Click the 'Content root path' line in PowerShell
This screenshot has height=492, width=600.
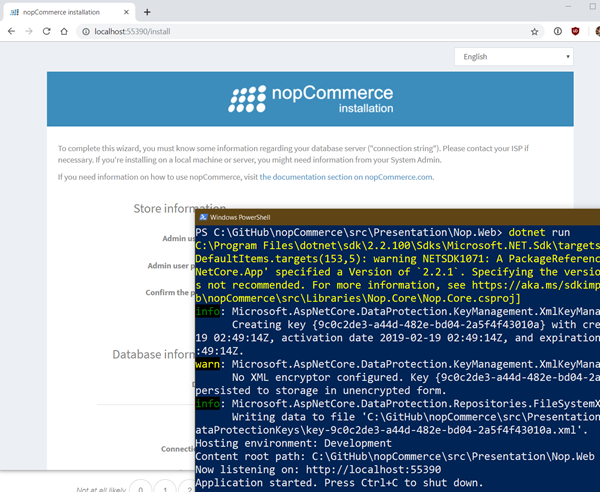pos(395,456)
